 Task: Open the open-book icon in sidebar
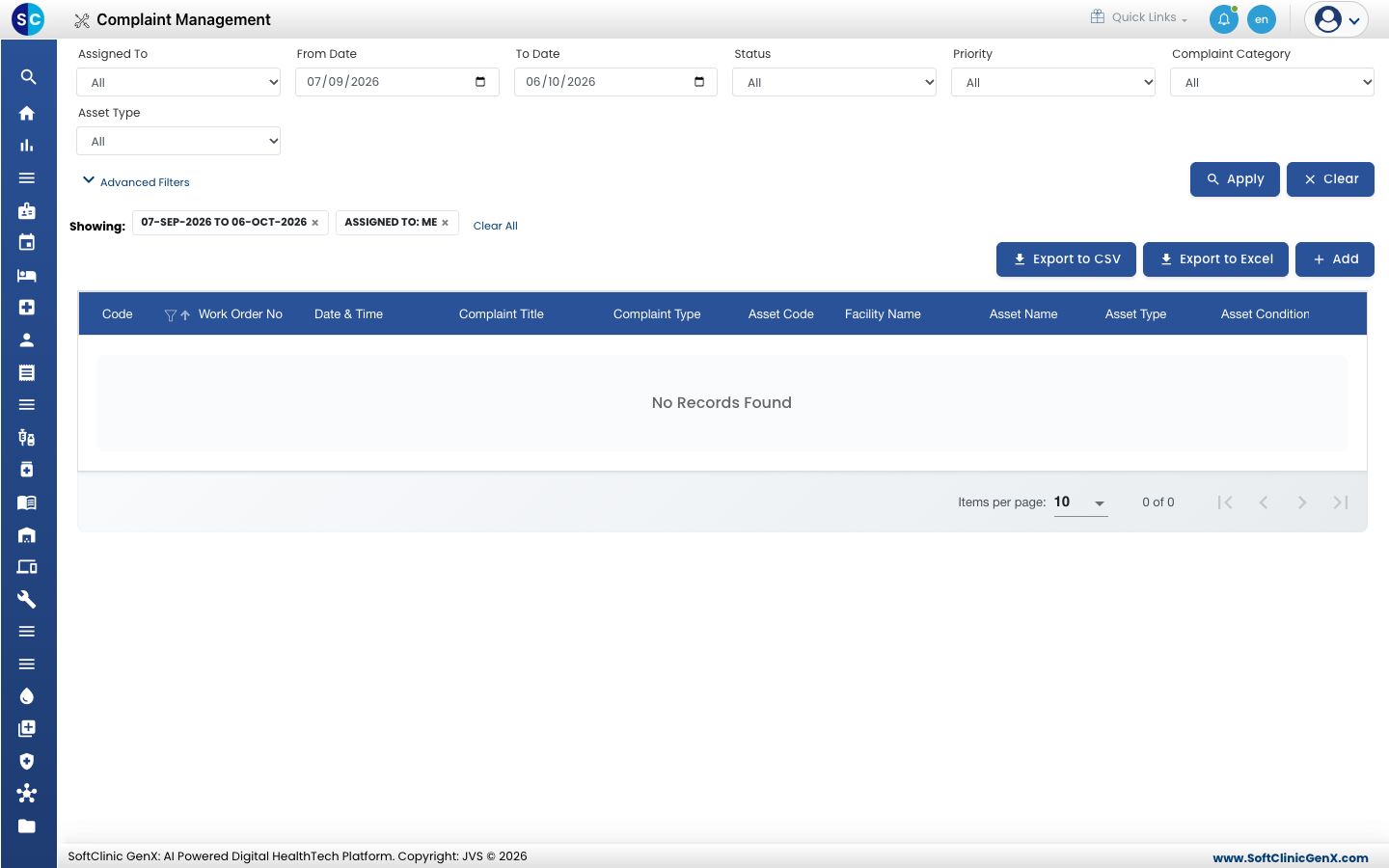(27, 502)
